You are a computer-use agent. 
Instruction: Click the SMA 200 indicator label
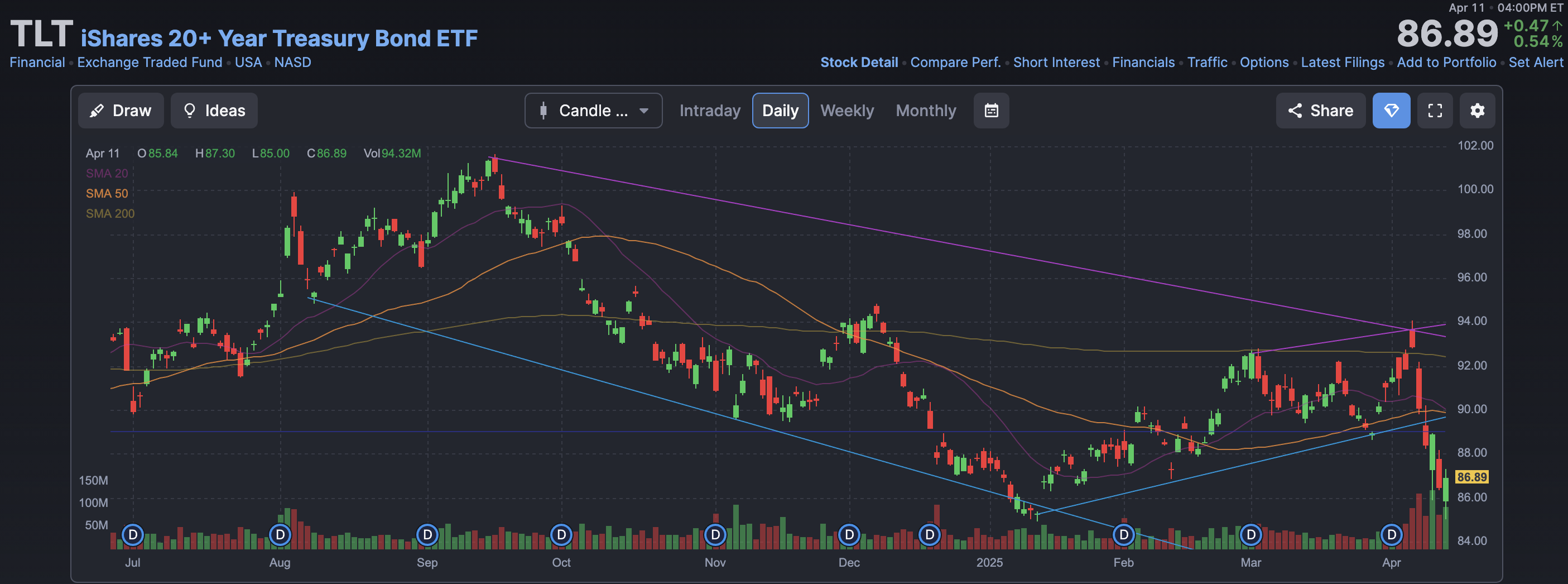[110, 214]
